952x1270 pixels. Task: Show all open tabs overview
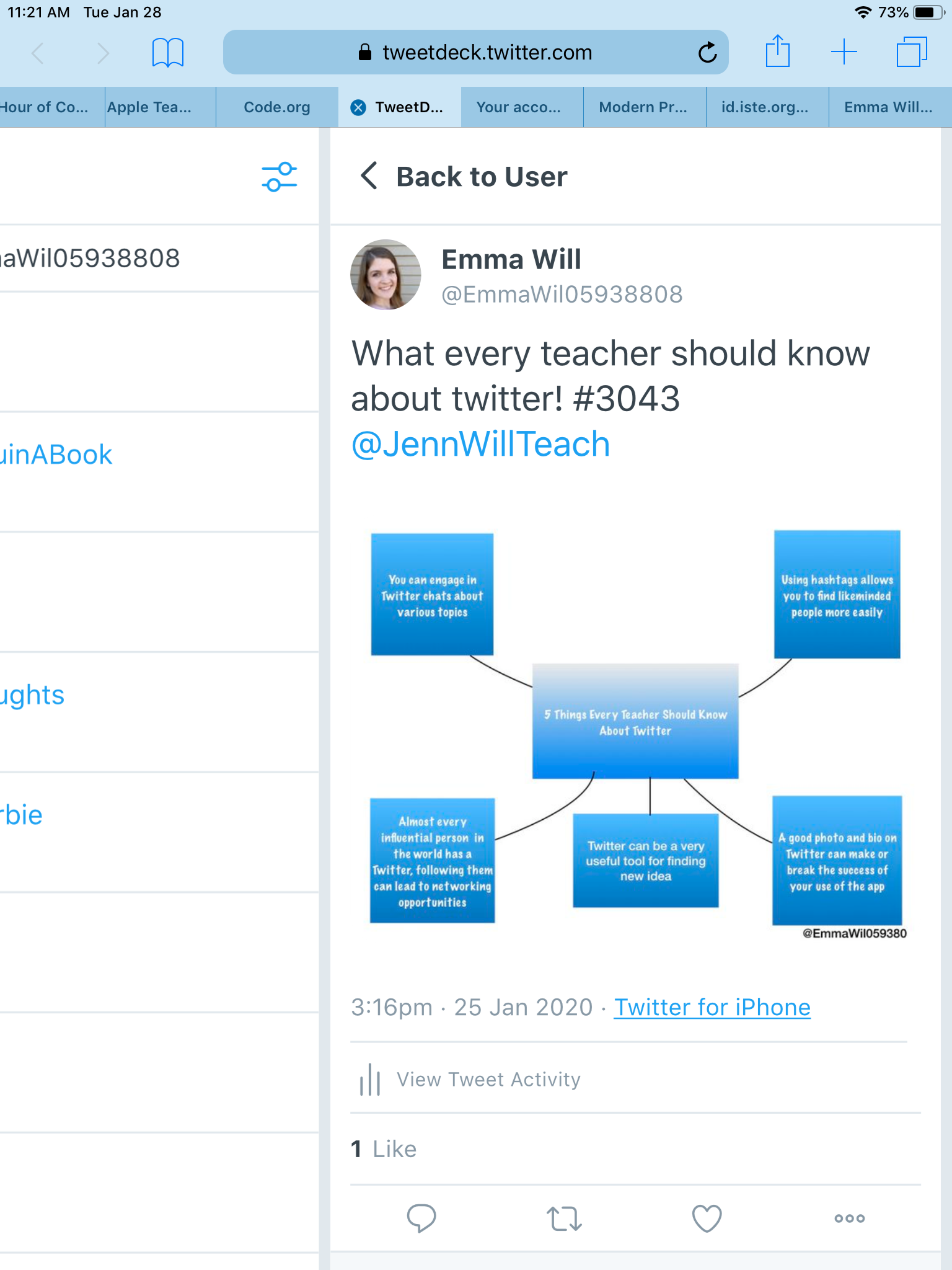(911, 51)
